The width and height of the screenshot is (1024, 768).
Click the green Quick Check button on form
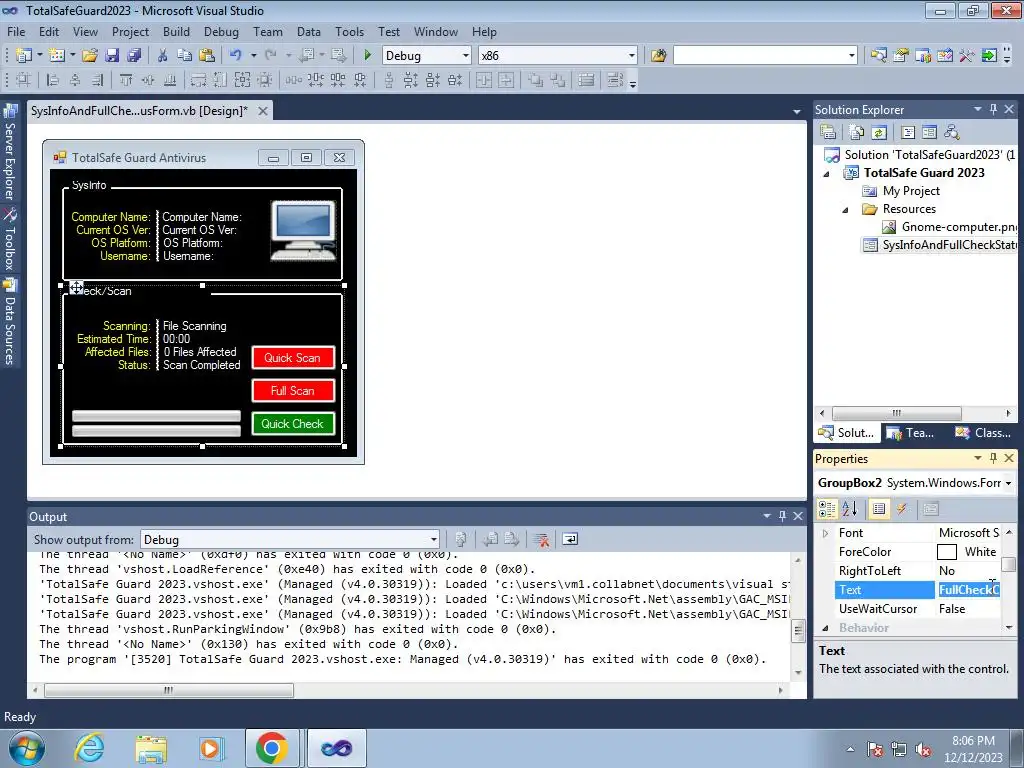[293, 423]
